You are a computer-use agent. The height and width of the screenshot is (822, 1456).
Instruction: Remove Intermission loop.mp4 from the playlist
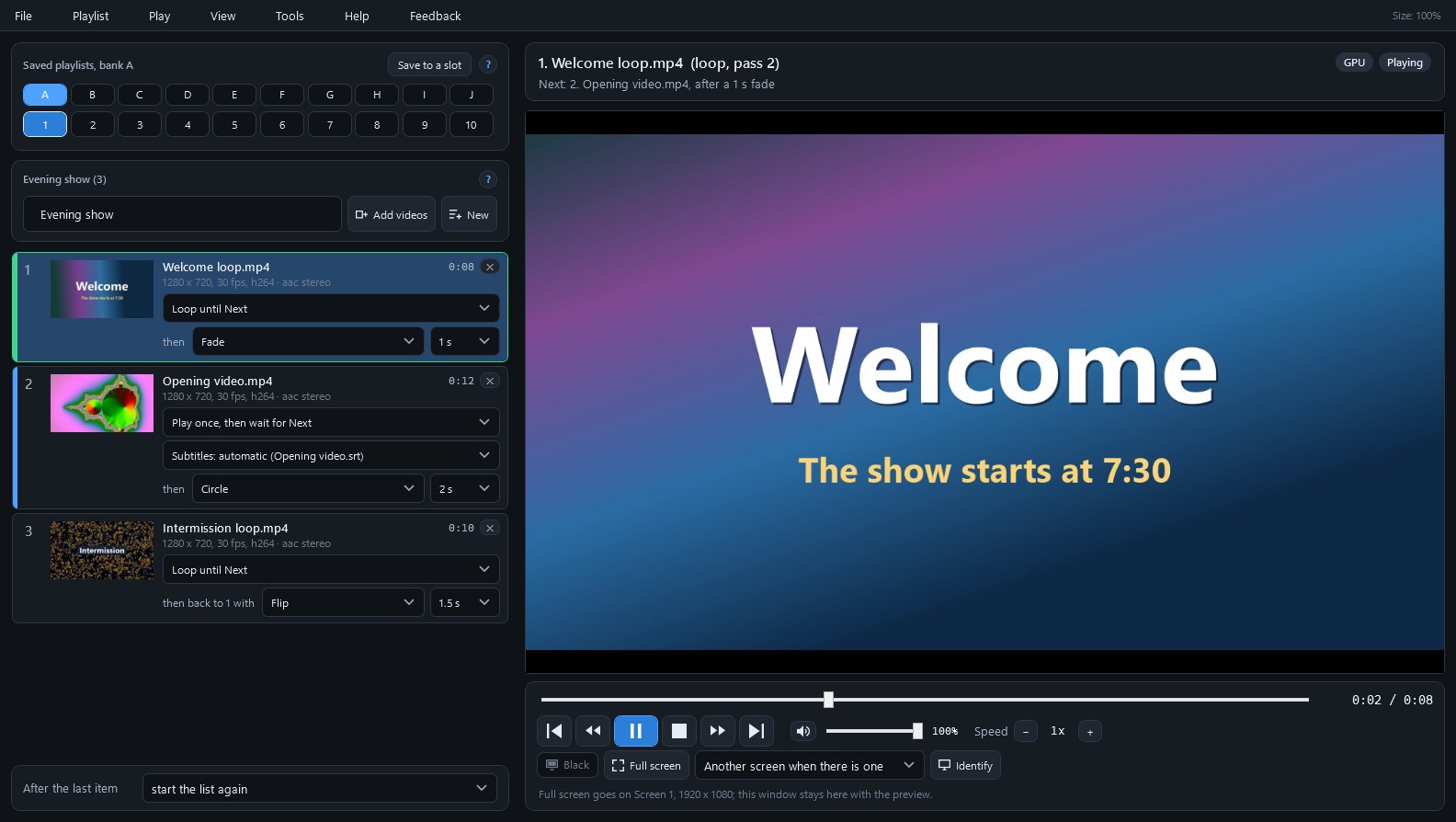click(x=490, y=528)
